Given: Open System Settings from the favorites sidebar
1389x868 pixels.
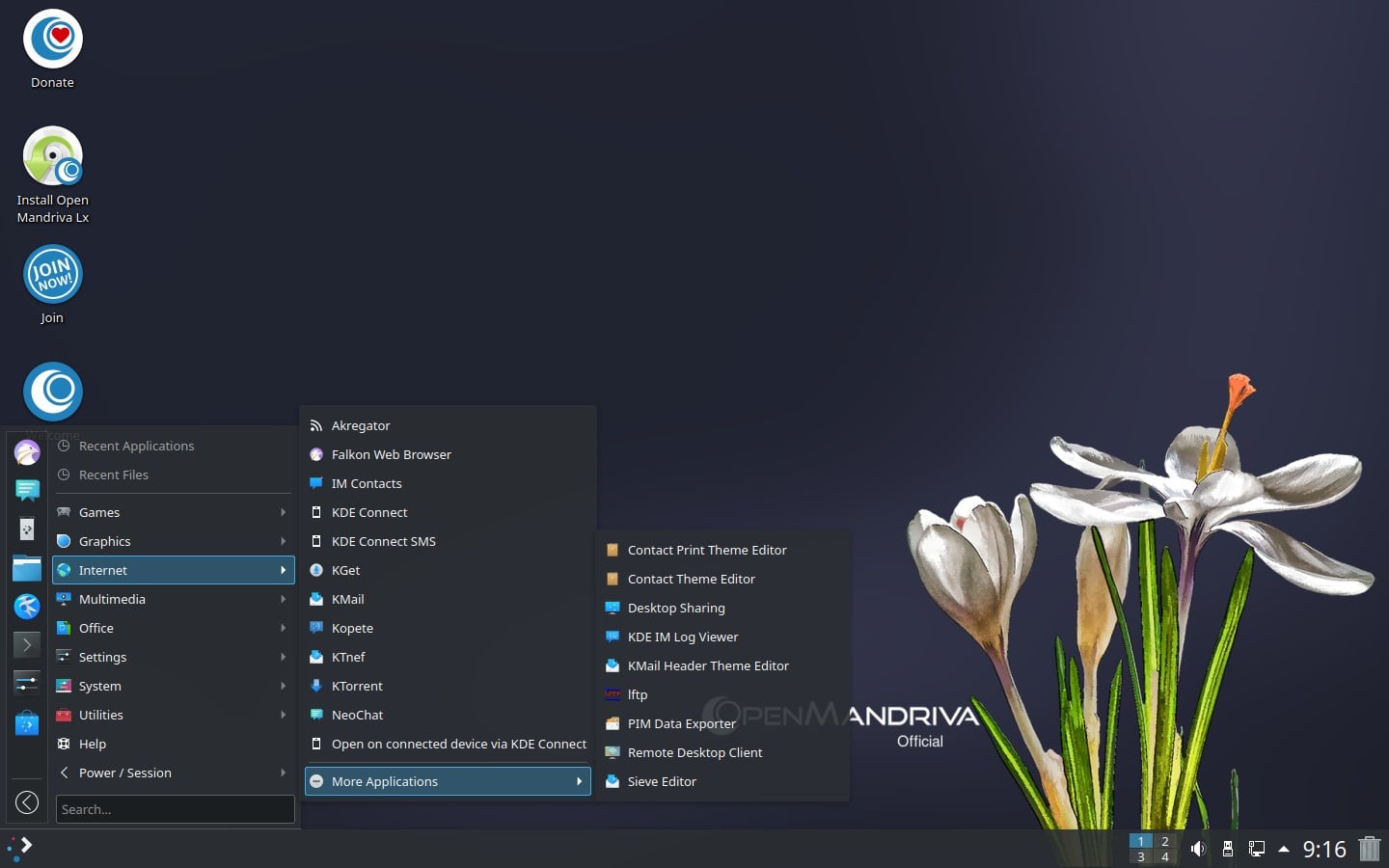Looking at the screenshot, I should (x=26, y=683).
